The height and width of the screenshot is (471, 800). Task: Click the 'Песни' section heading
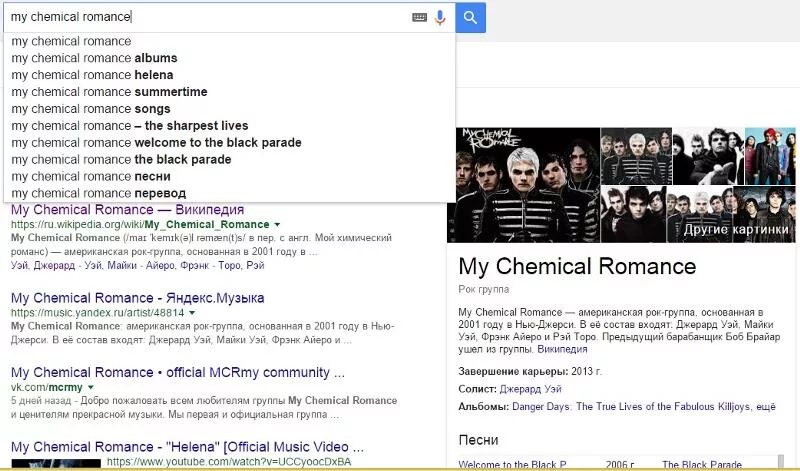pos(478,440)
